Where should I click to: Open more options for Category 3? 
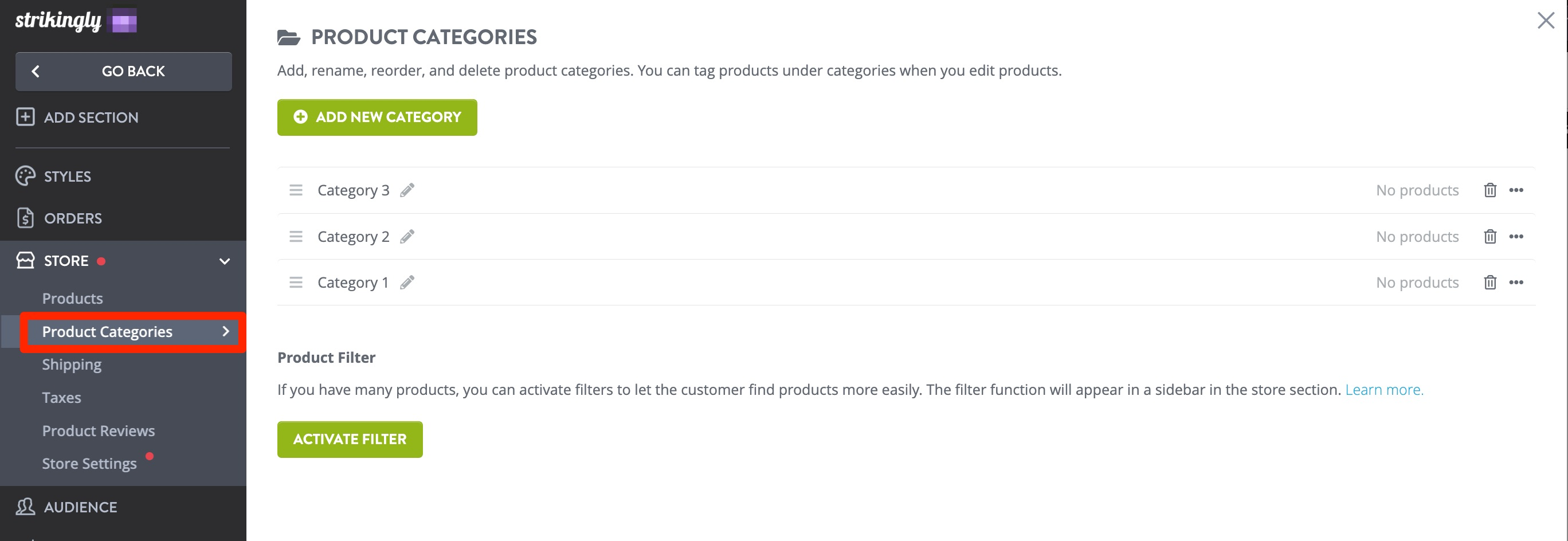1516,190
